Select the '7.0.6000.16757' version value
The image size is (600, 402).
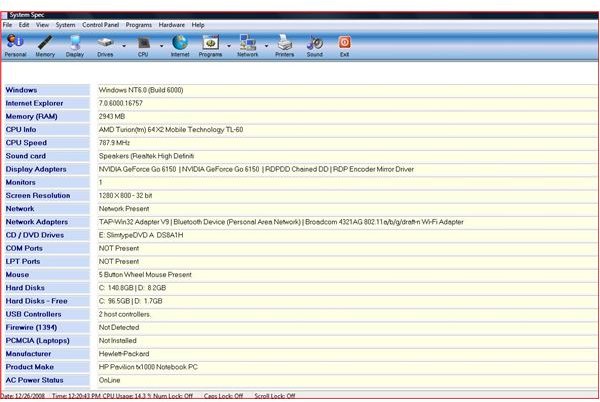121,103
